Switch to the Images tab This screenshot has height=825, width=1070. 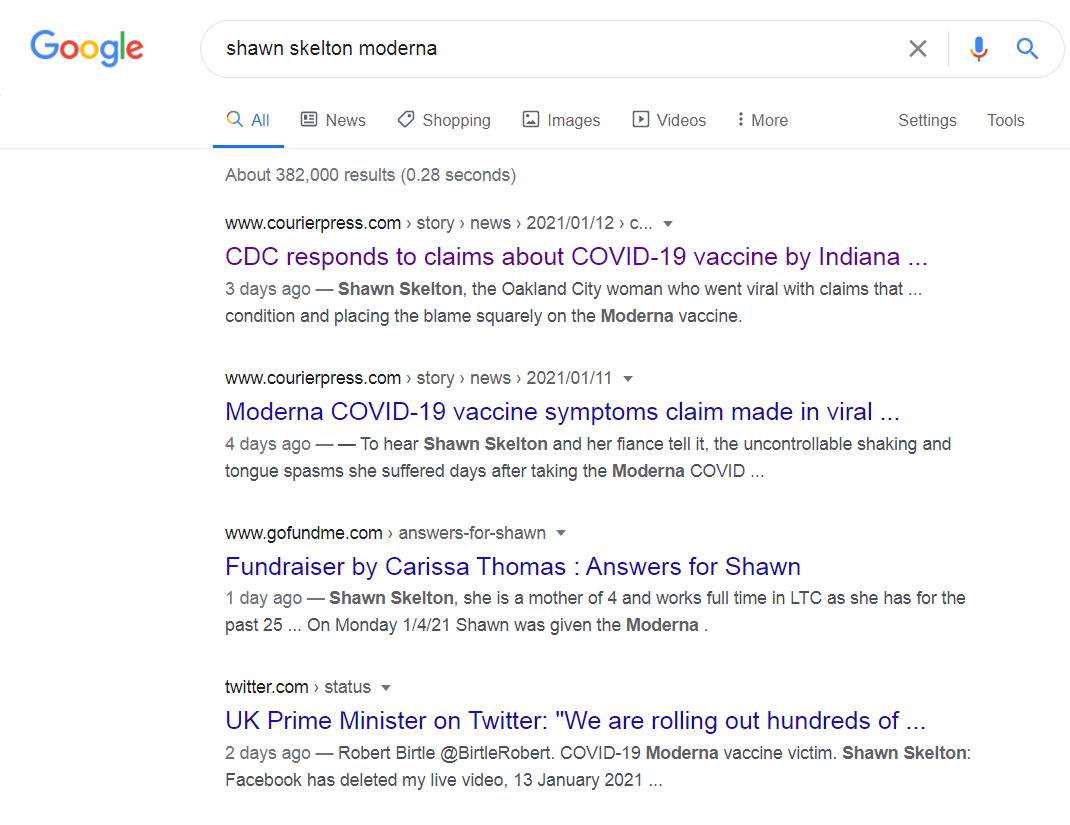pyautogui.click(x=561, y=120)
